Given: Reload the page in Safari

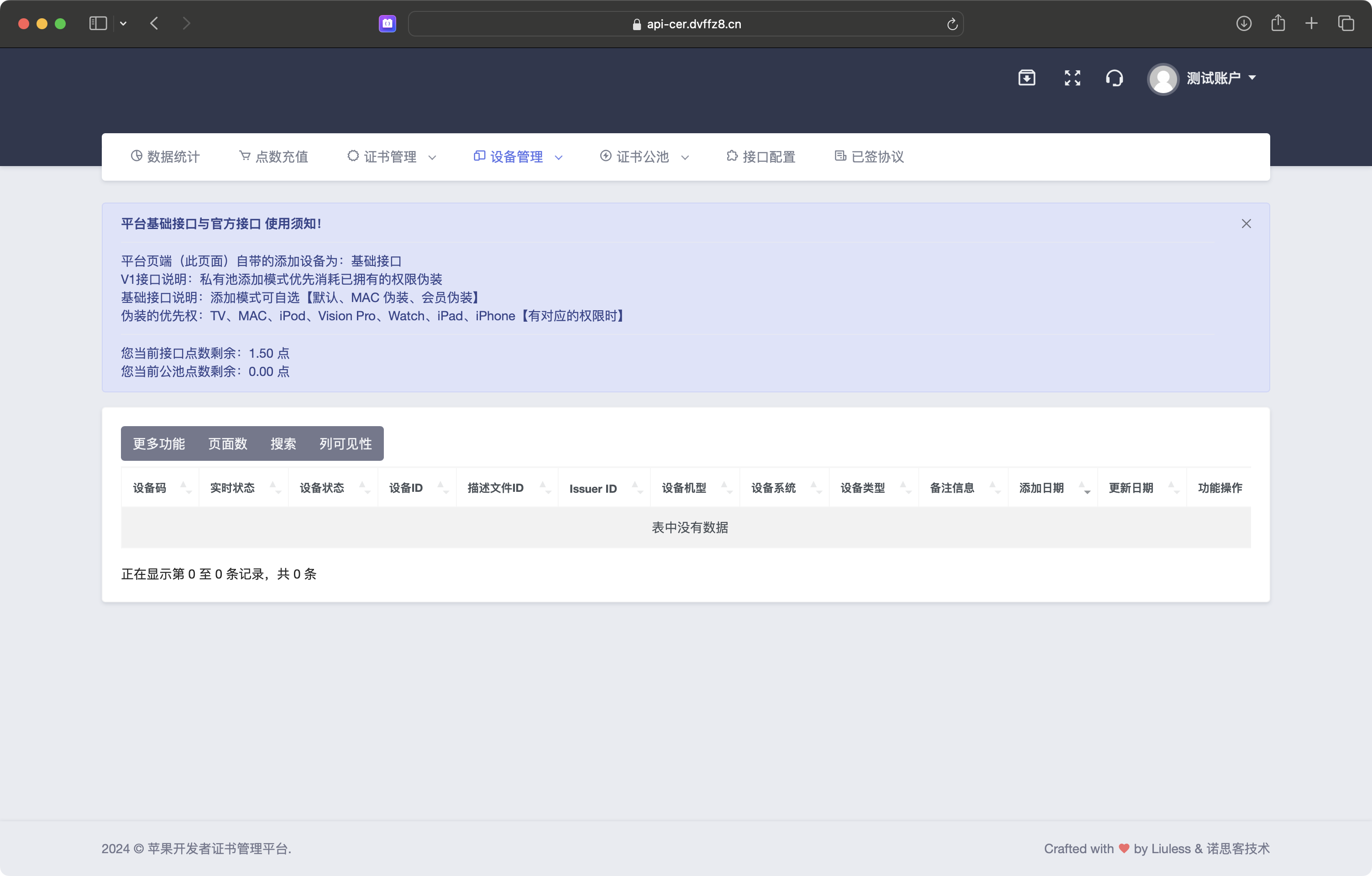Looking at the screenshot, I should click(x=952, y=24).
